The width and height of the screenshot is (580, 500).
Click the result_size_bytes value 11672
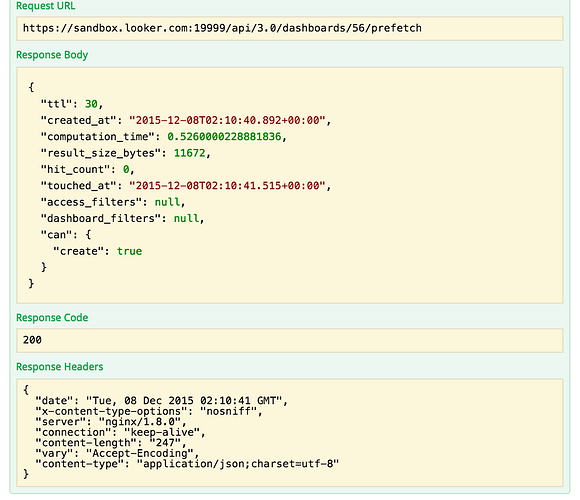tap(189, 153)
